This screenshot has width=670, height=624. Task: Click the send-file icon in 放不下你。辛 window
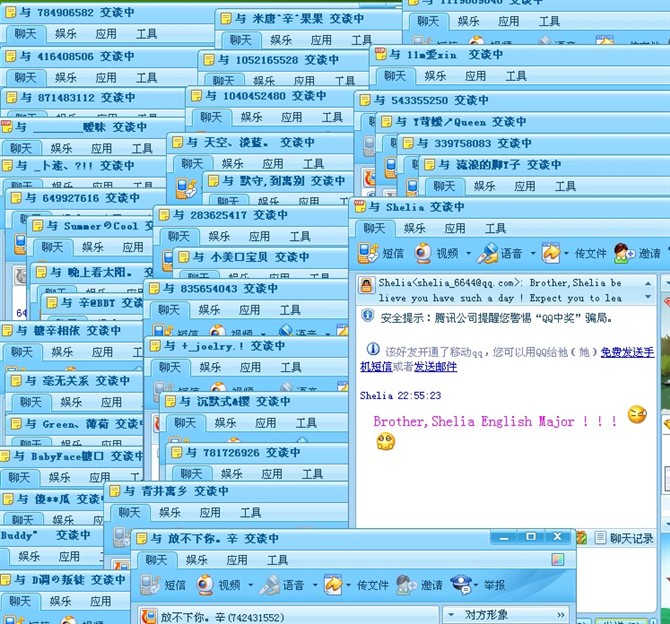[x=333, y=584]
